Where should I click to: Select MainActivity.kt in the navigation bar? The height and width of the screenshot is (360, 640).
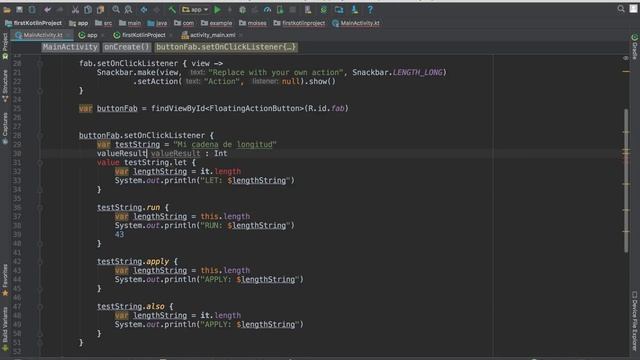coord(356,23)
